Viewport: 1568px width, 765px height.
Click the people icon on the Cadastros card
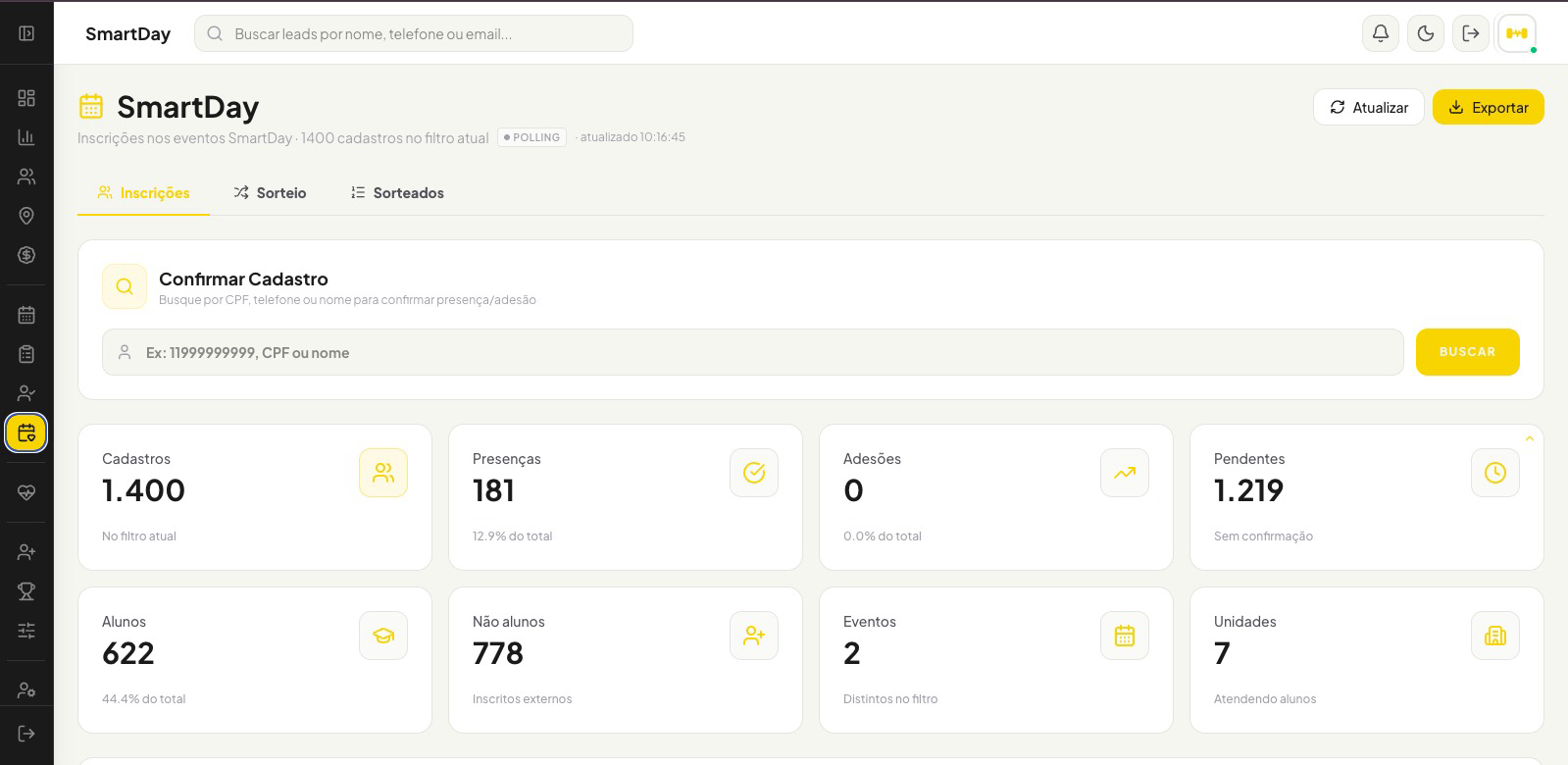pyautogui.click(x=383, y=473)
